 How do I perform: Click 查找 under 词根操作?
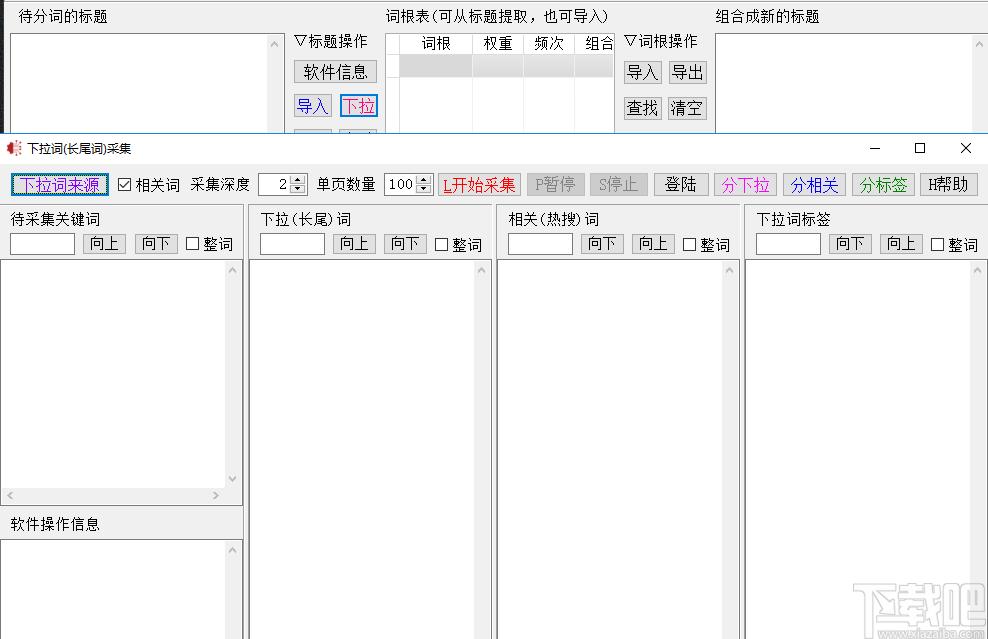(643, 108)
